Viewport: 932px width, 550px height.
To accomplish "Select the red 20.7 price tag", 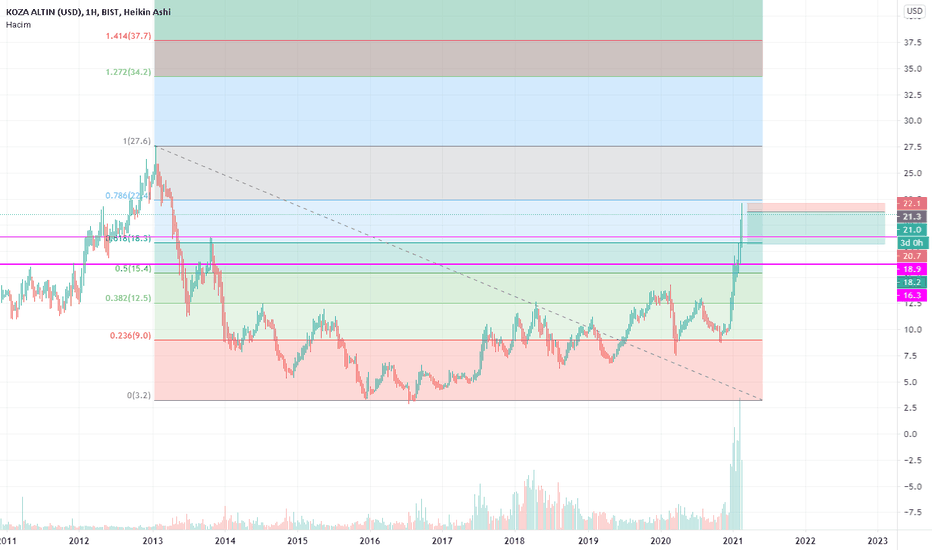I will pyautogui.click(x=912, y=256).
